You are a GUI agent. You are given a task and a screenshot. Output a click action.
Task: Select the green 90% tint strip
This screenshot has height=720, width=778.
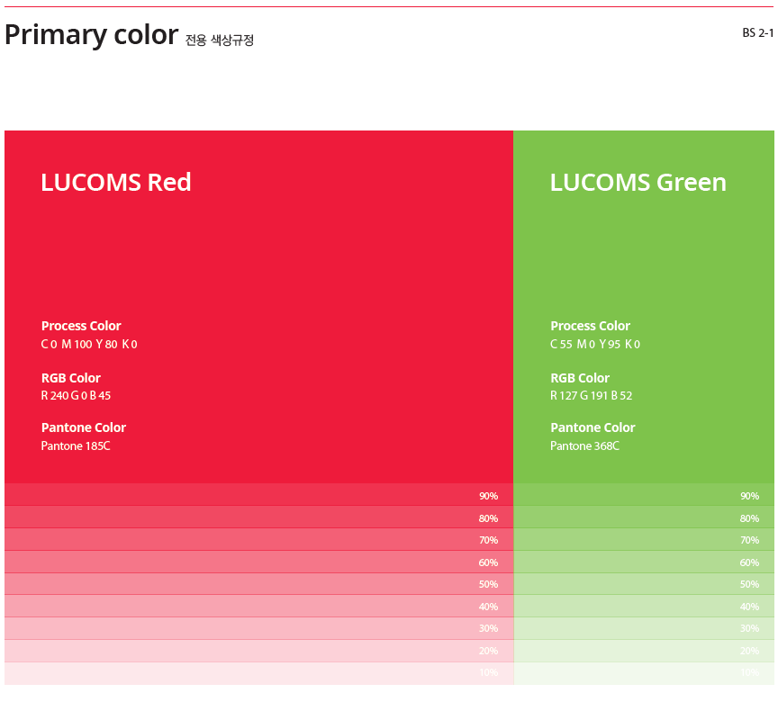[x=644, y=495]
